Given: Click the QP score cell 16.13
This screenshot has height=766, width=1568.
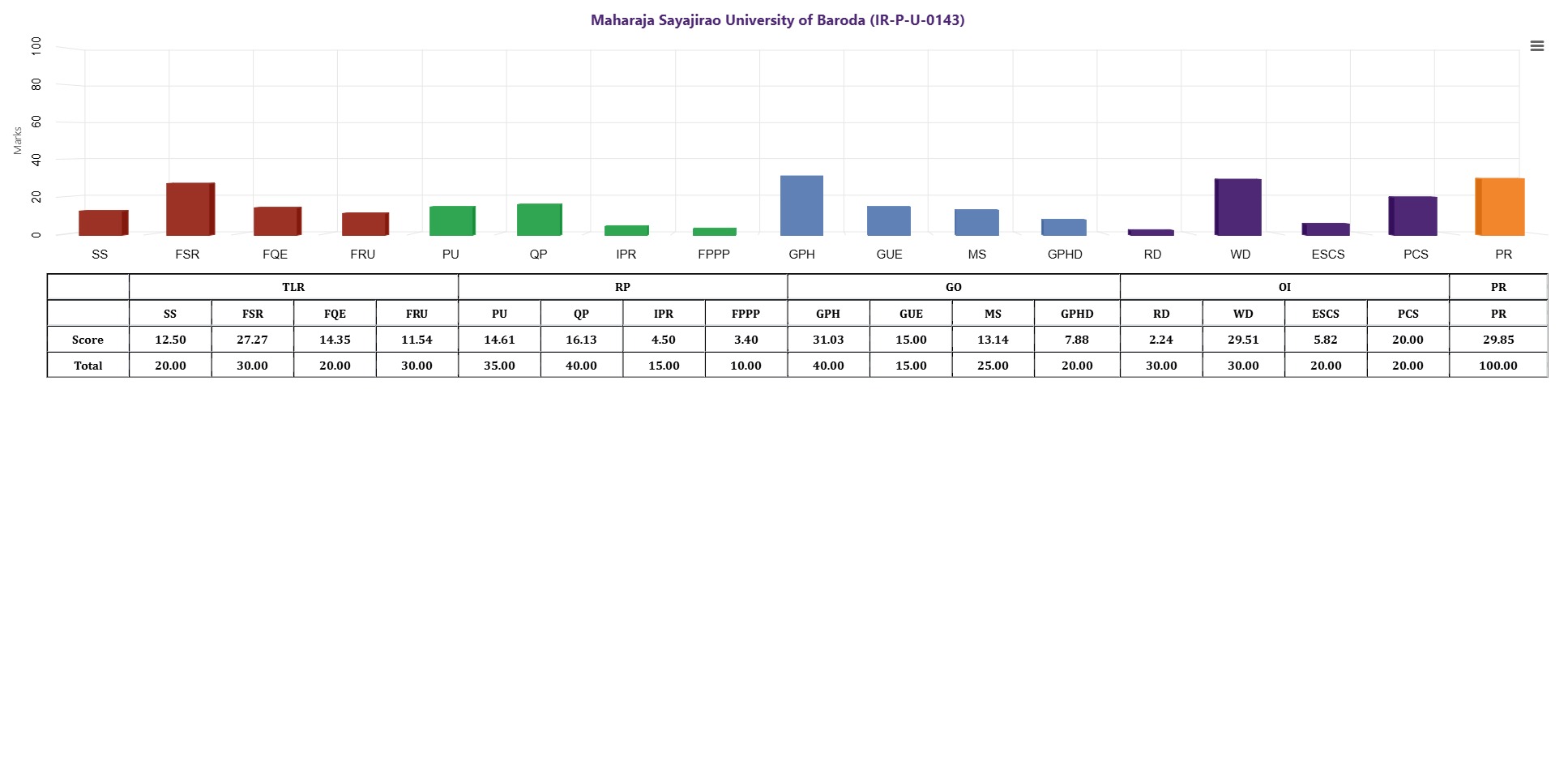Looking at the screenshot, I should point(581,340).
